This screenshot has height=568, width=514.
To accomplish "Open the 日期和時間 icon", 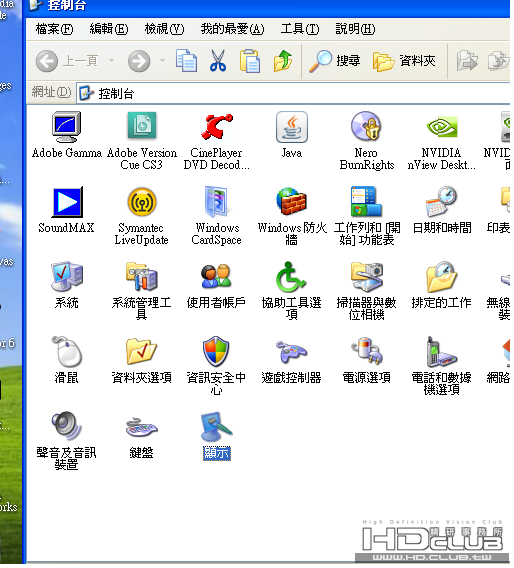I will [442, 201].
